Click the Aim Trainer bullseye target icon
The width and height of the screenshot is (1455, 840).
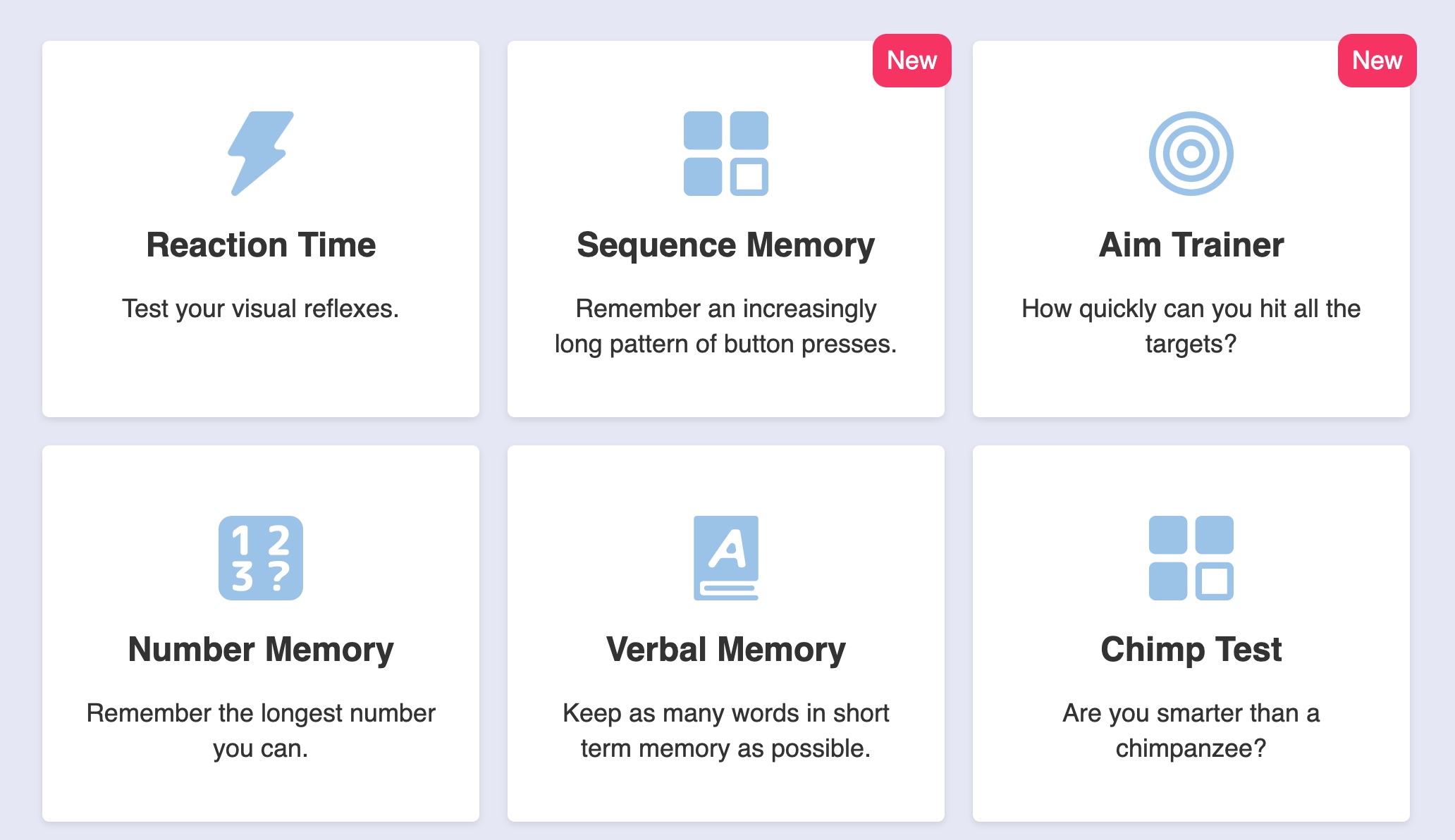[x=1191, y=153]
